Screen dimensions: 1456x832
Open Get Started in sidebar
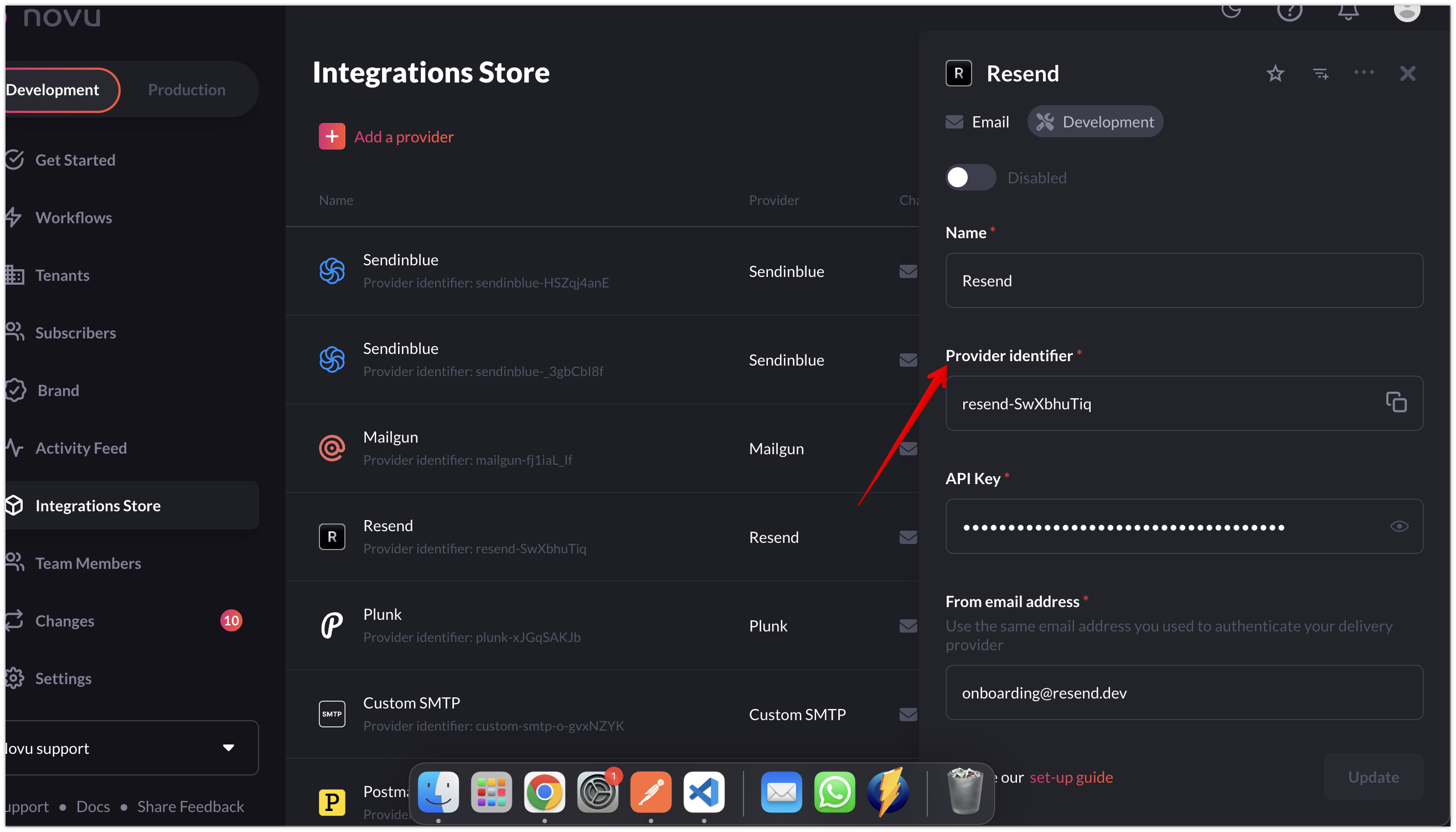[75, 160]
